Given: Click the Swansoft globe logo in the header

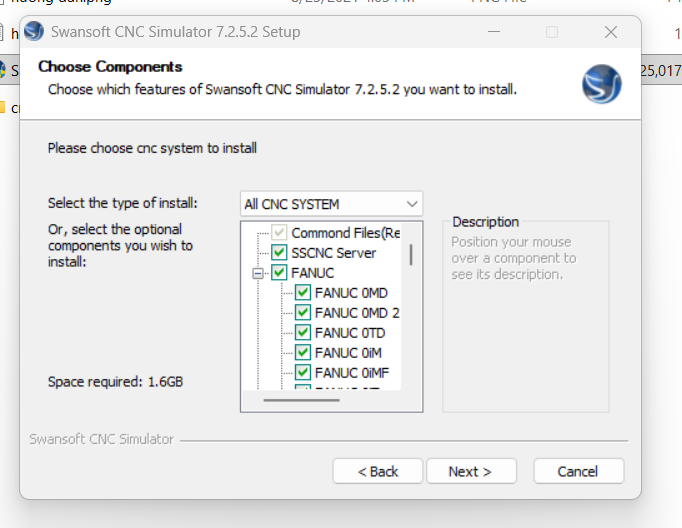Looking at the screenshot, I should [x=601, y=84].
